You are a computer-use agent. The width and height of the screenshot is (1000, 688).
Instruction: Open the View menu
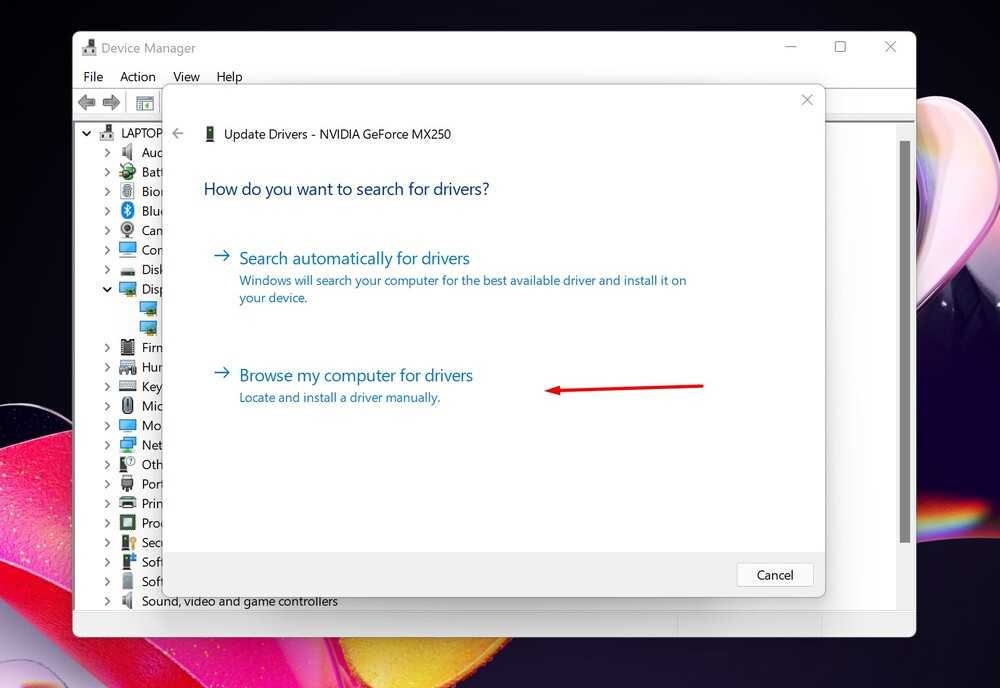186,77
